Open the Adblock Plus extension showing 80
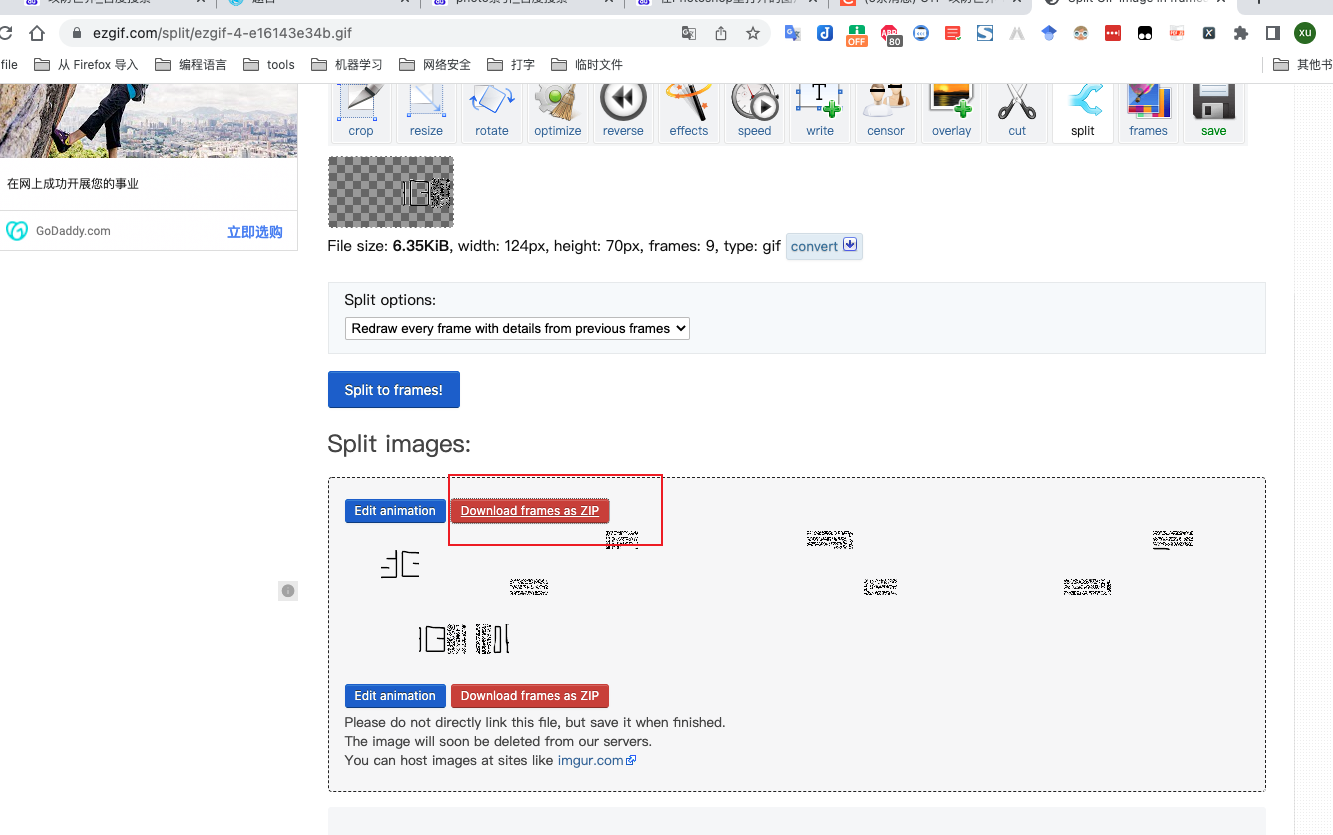 coord(889,35)
